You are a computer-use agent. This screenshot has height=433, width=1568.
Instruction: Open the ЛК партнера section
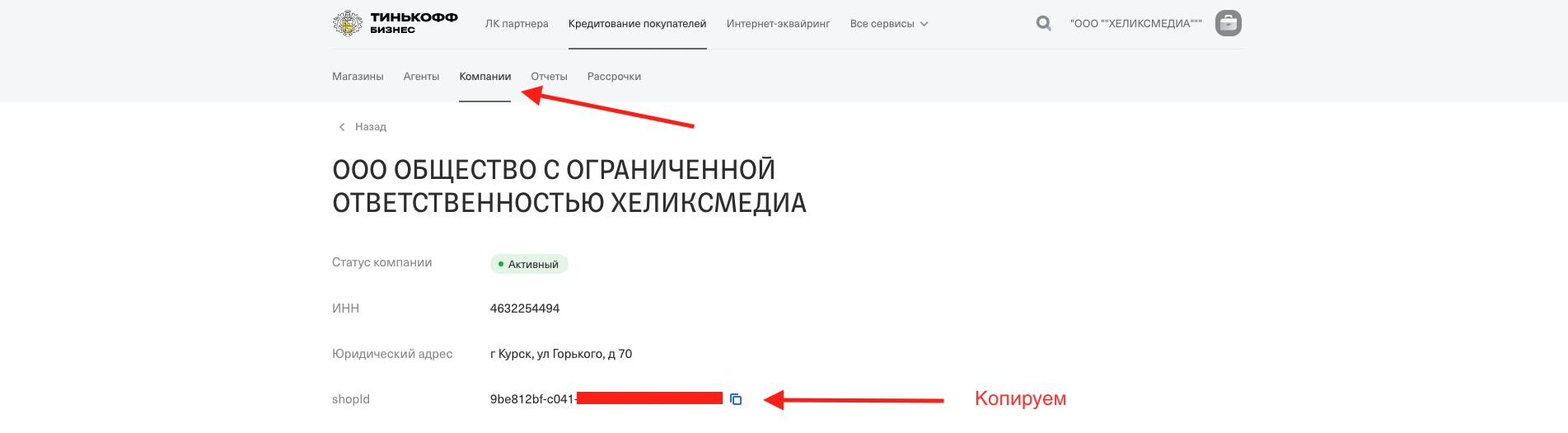click(517, 24)
